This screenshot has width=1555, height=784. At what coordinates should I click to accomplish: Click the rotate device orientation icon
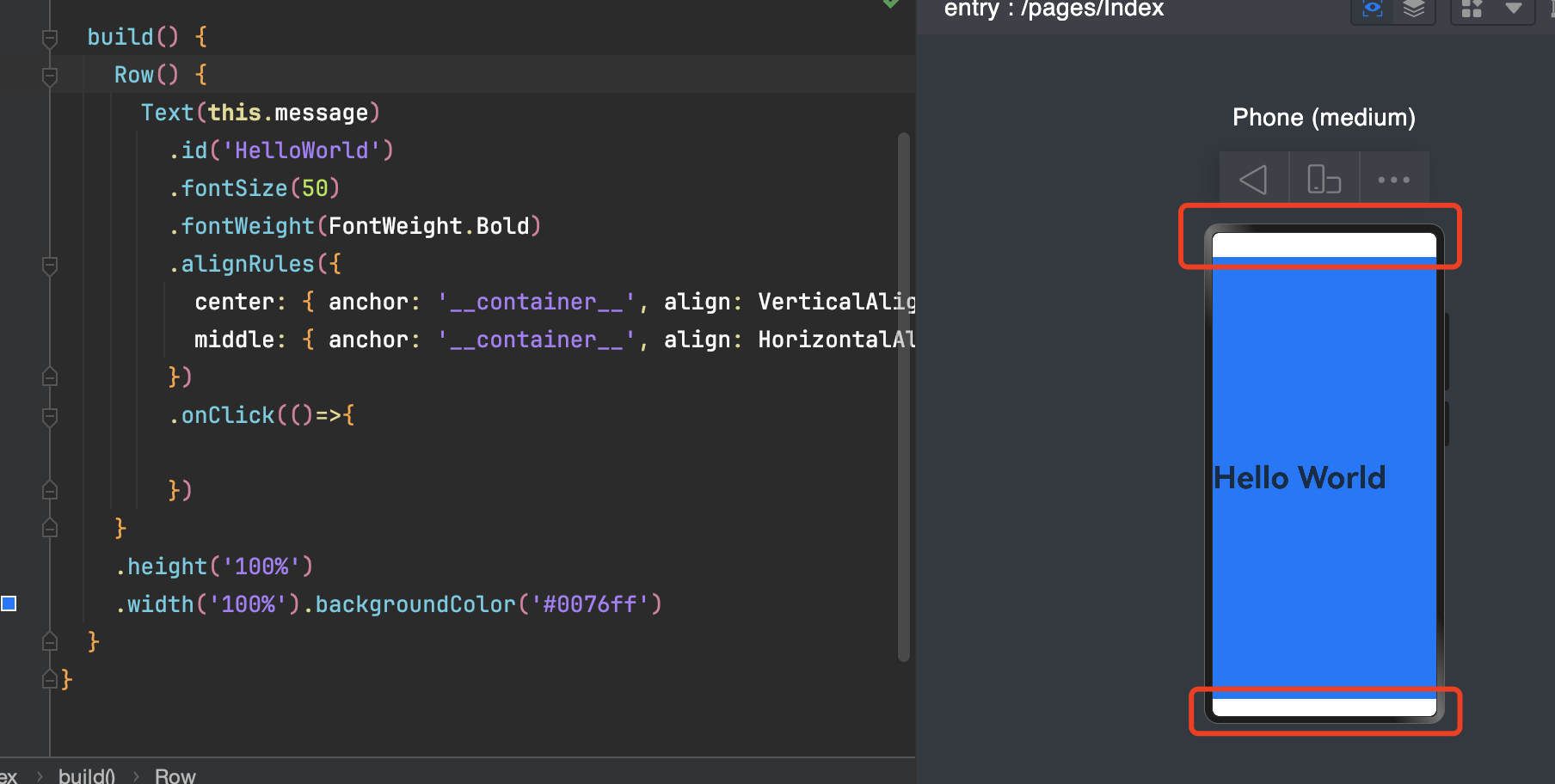pyautogui.click(x=1325, y=180)
